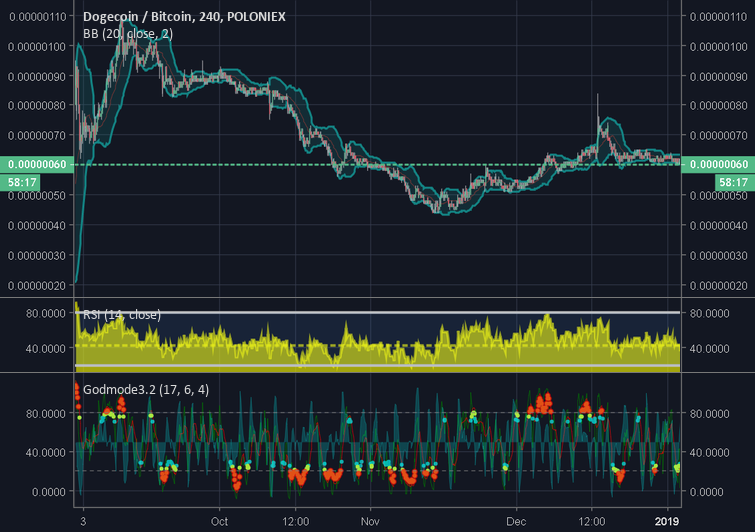
Task: Click the 58:17 countdown label on right axis
Action: coord(733,182)
